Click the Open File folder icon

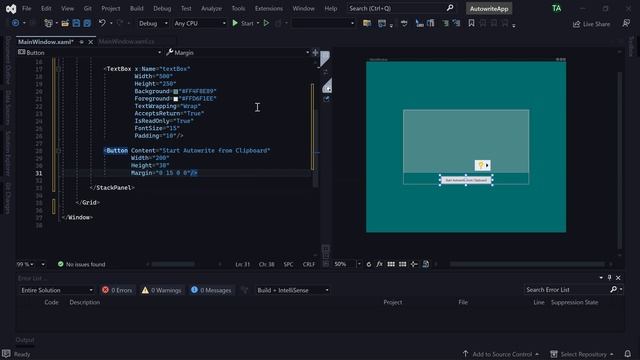pyautogui.click(x=65, y=23)
